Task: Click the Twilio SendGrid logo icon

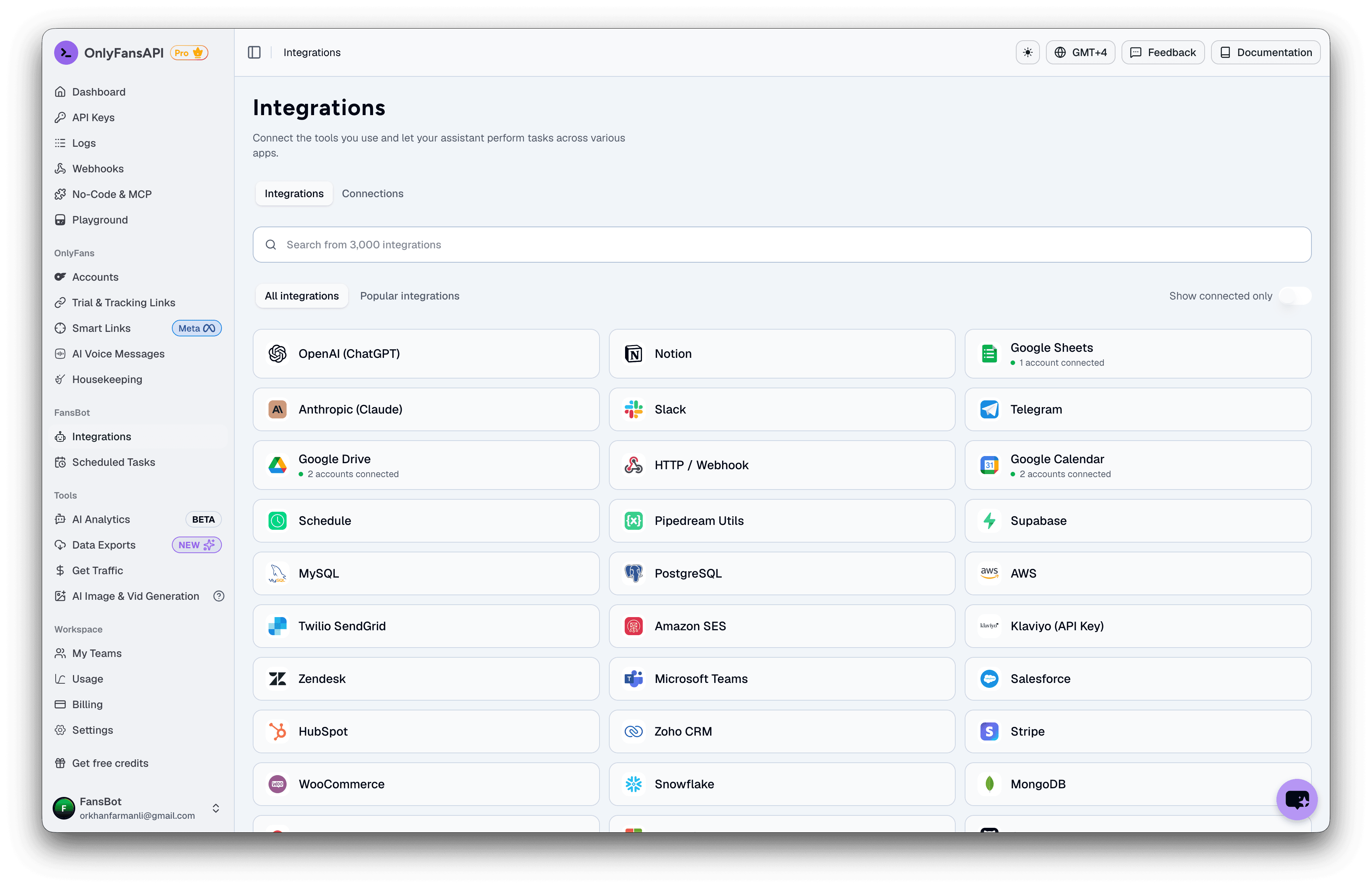Action: [x=278, y=626]
